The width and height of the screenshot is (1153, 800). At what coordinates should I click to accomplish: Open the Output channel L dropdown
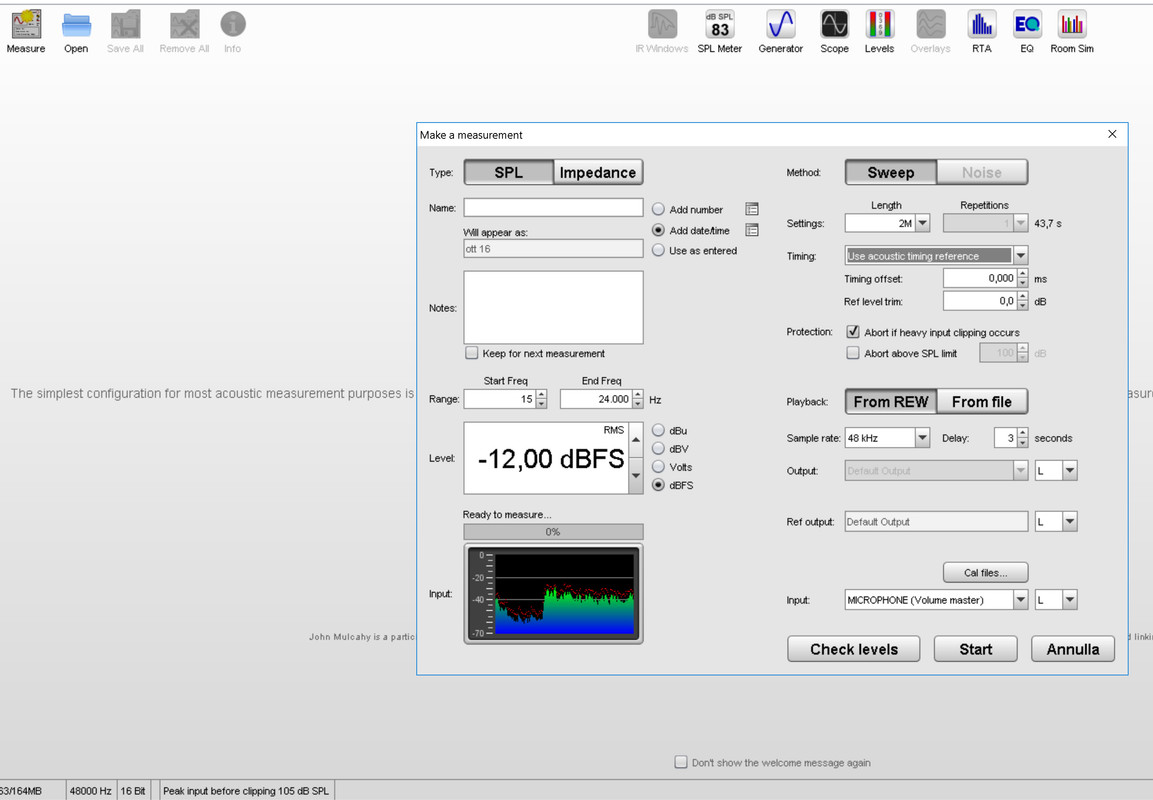1070,471
